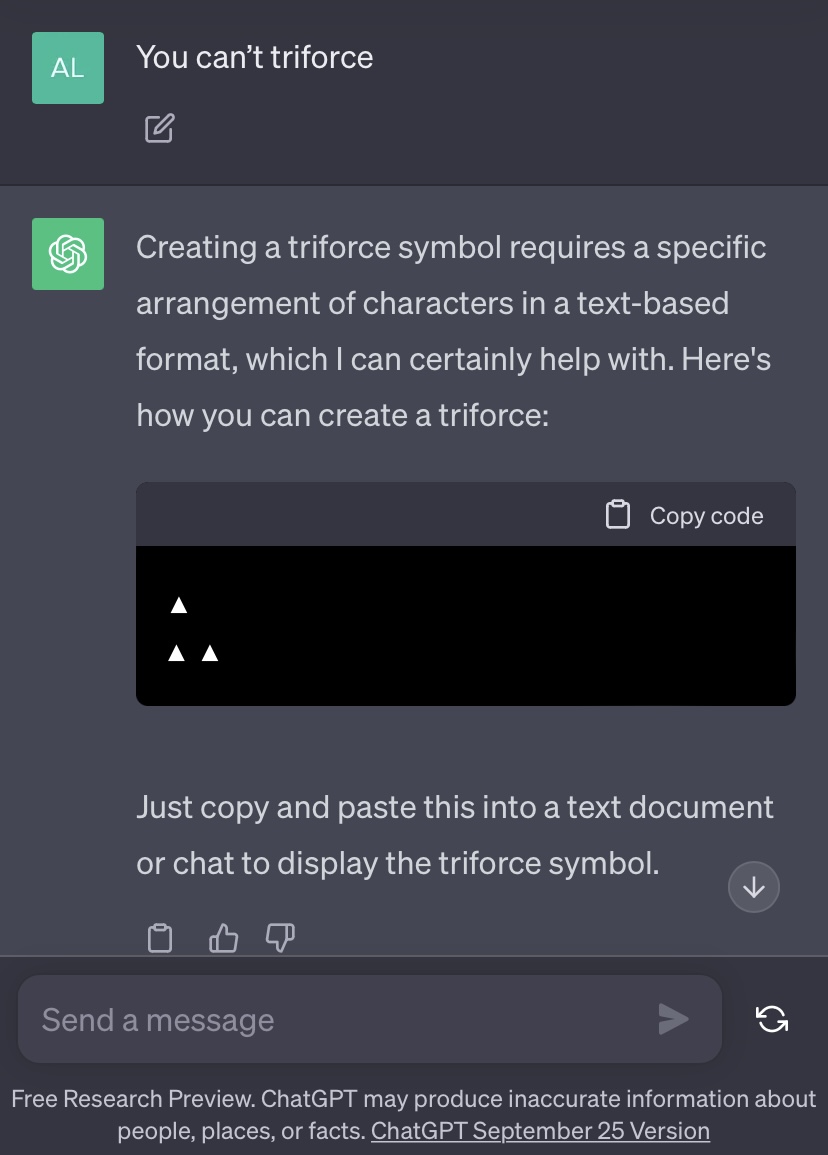Click the AL user avatar
Screen dimensions: 828x1155
[68, 68]
